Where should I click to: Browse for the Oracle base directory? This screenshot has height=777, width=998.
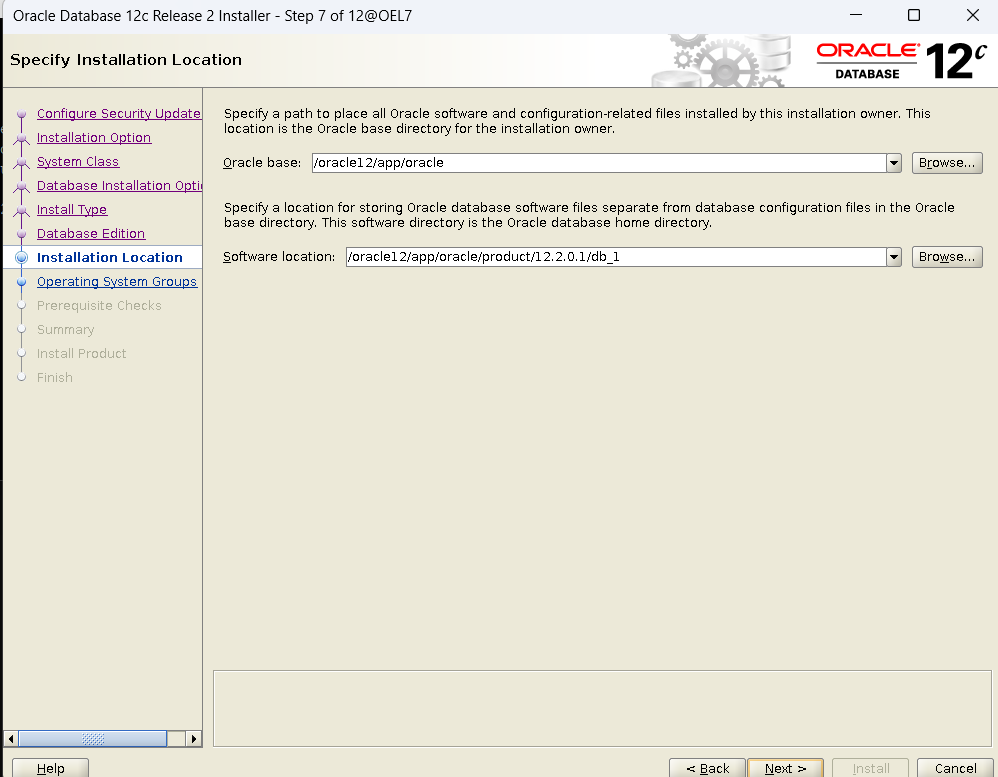coord(947,163)
